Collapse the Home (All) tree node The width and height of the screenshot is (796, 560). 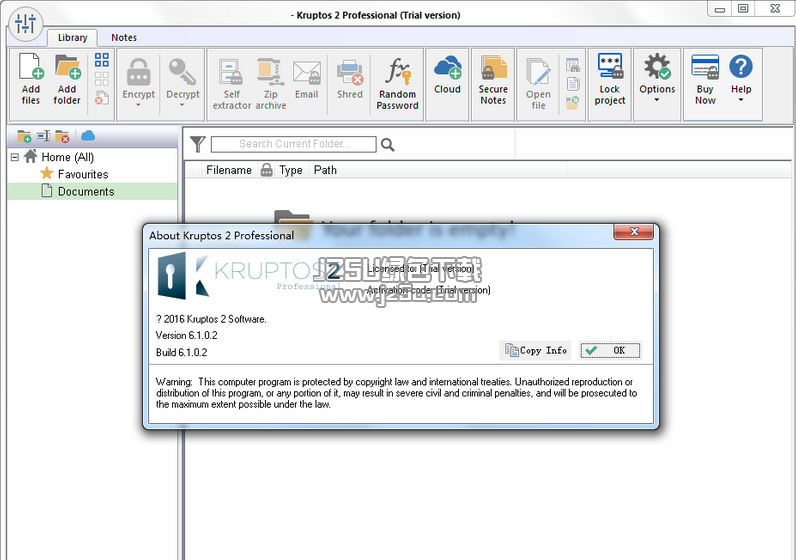coord(15,157)
